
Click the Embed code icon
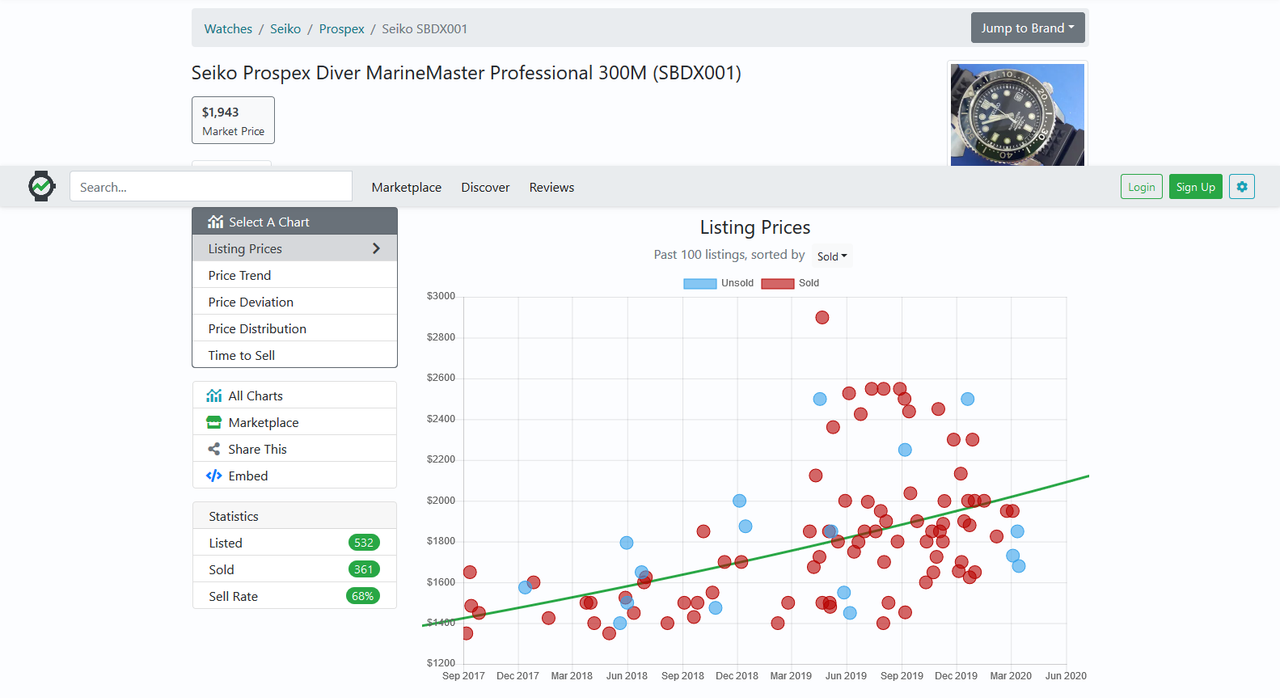pyautogui.click(x=214, y=476)
